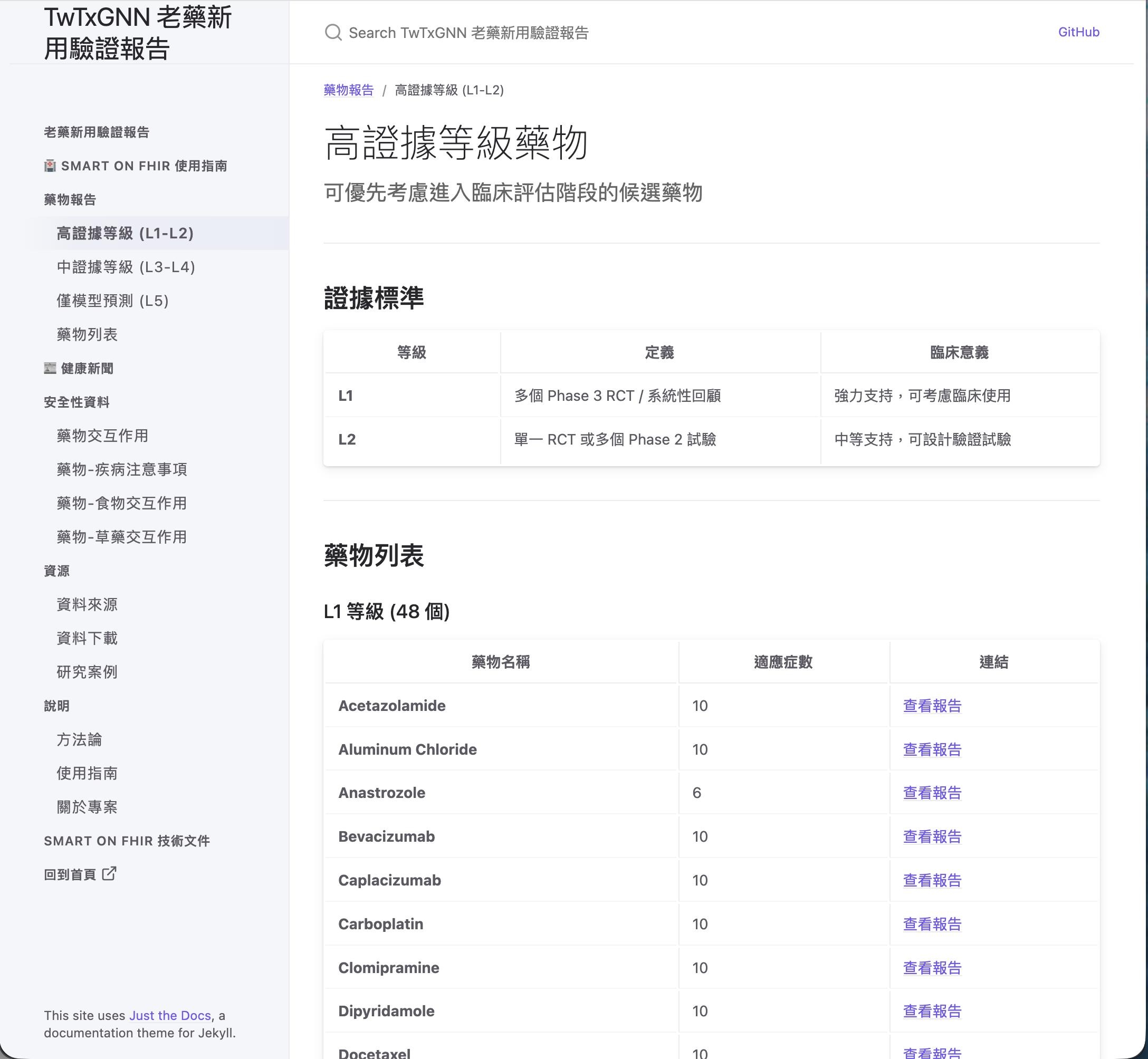Open 資料下載 under 資源
Viewport: 1148px width, 1059px height.
tap(87, 638)
